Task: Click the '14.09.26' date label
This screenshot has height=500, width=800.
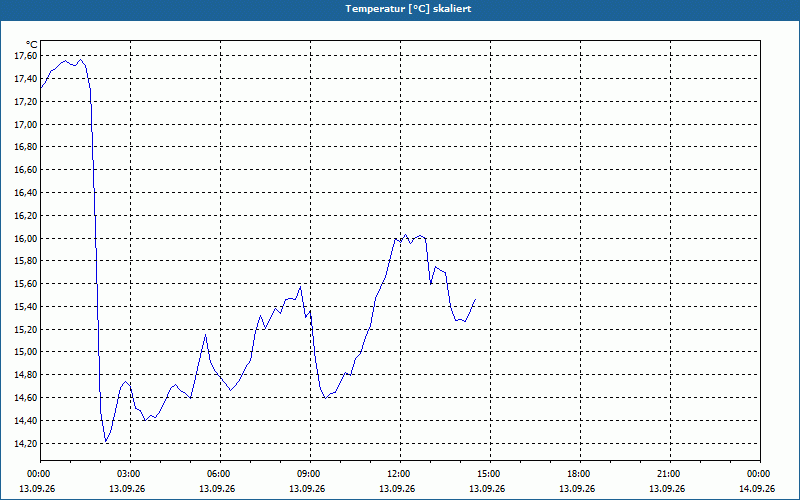Action: (x=757, y=488)
